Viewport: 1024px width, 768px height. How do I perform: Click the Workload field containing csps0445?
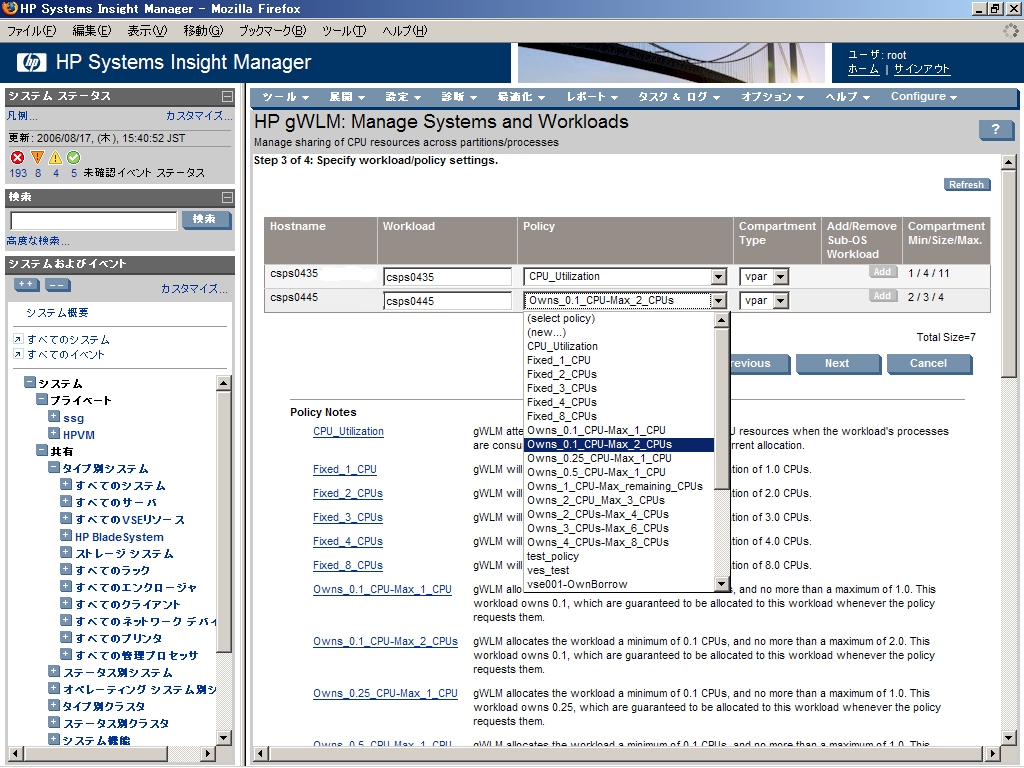click(447, 301)
